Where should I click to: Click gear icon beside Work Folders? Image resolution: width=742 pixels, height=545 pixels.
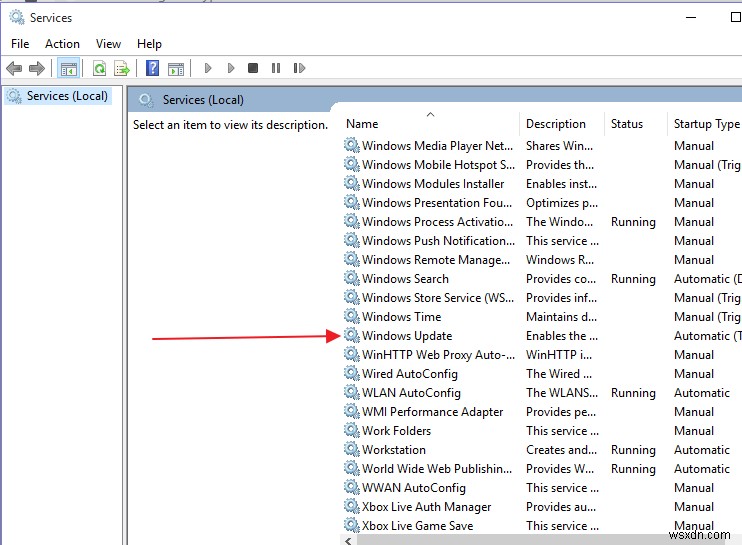point(352,430)
